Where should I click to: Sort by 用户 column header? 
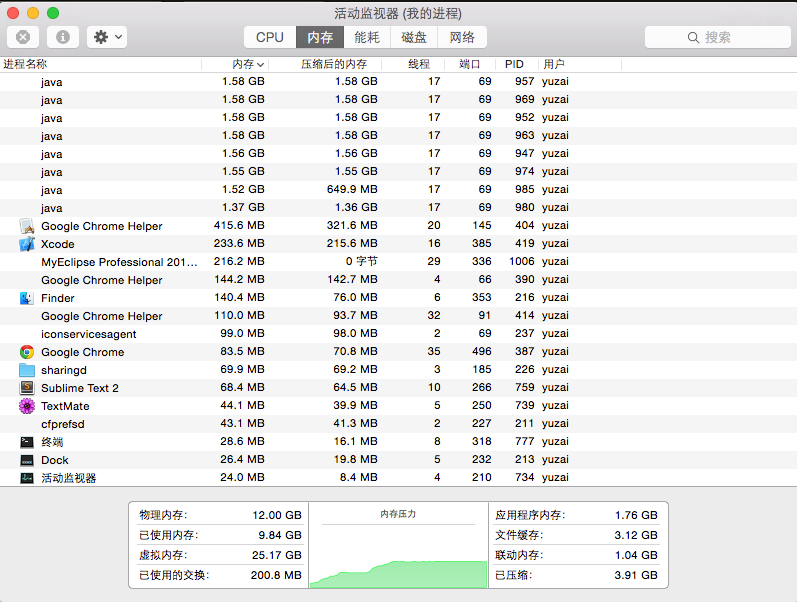pos(579,64)
